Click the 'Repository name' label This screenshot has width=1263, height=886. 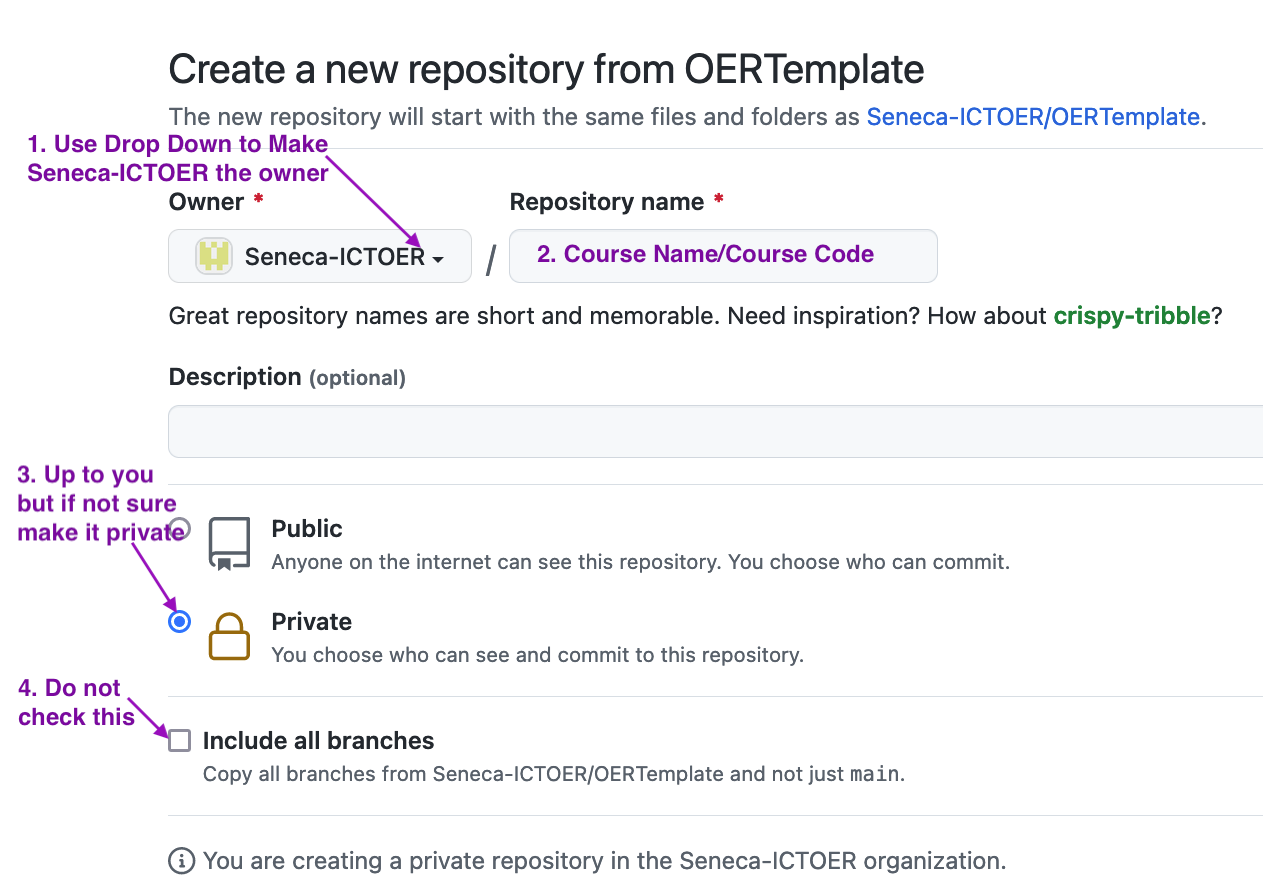[607, 202]
